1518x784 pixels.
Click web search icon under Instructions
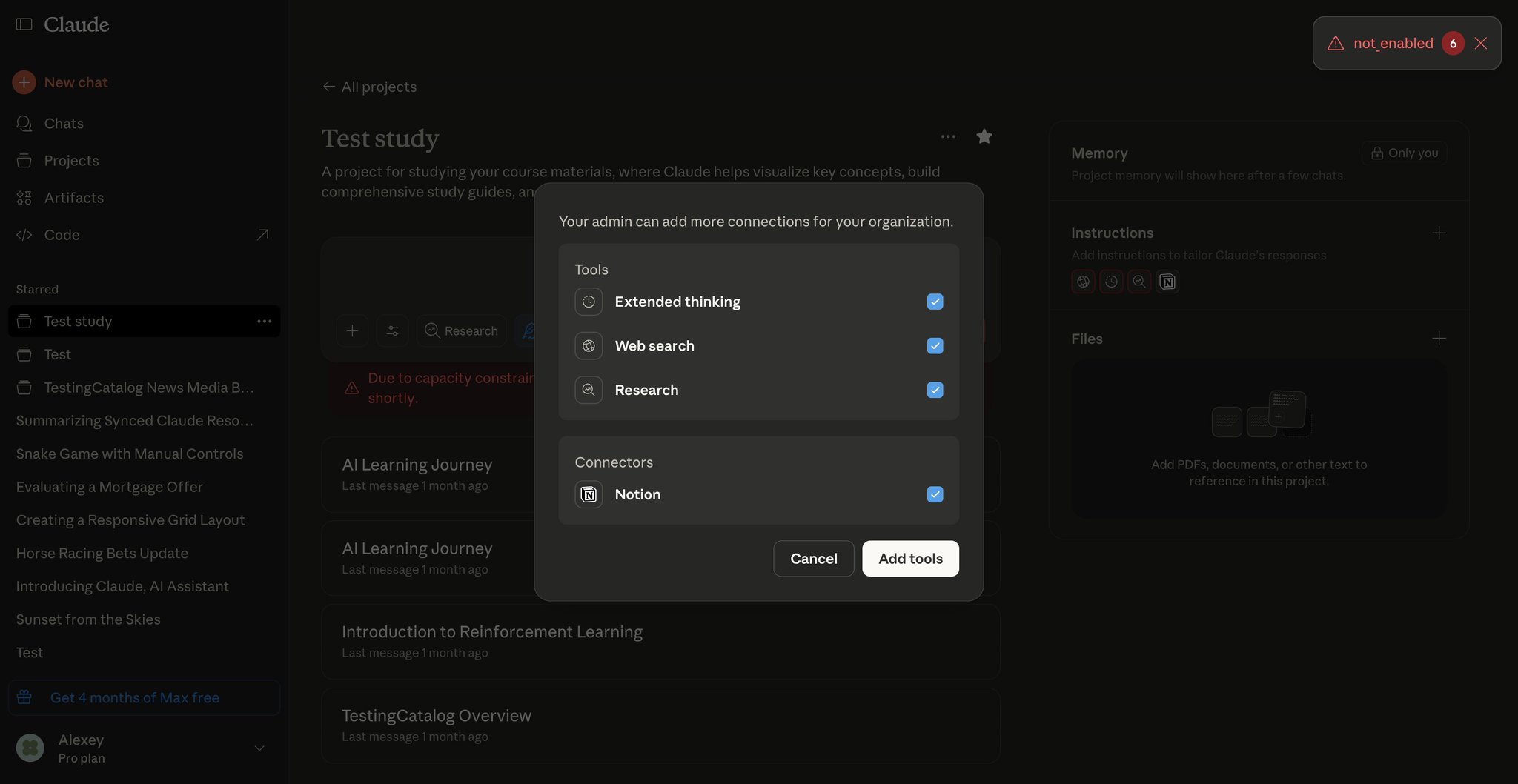tap(1083, 282)
